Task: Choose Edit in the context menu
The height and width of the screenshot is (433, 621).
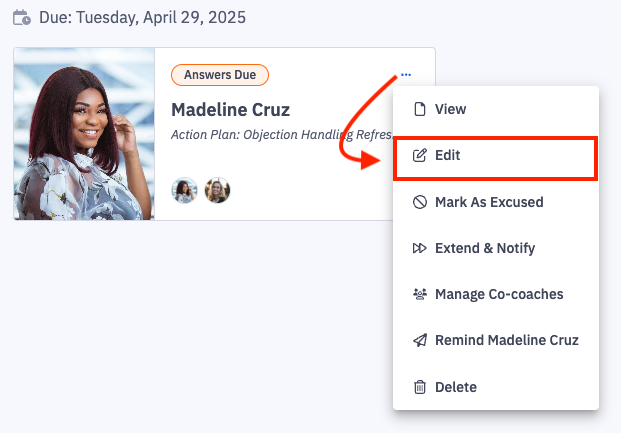Action: click(447, 156)
